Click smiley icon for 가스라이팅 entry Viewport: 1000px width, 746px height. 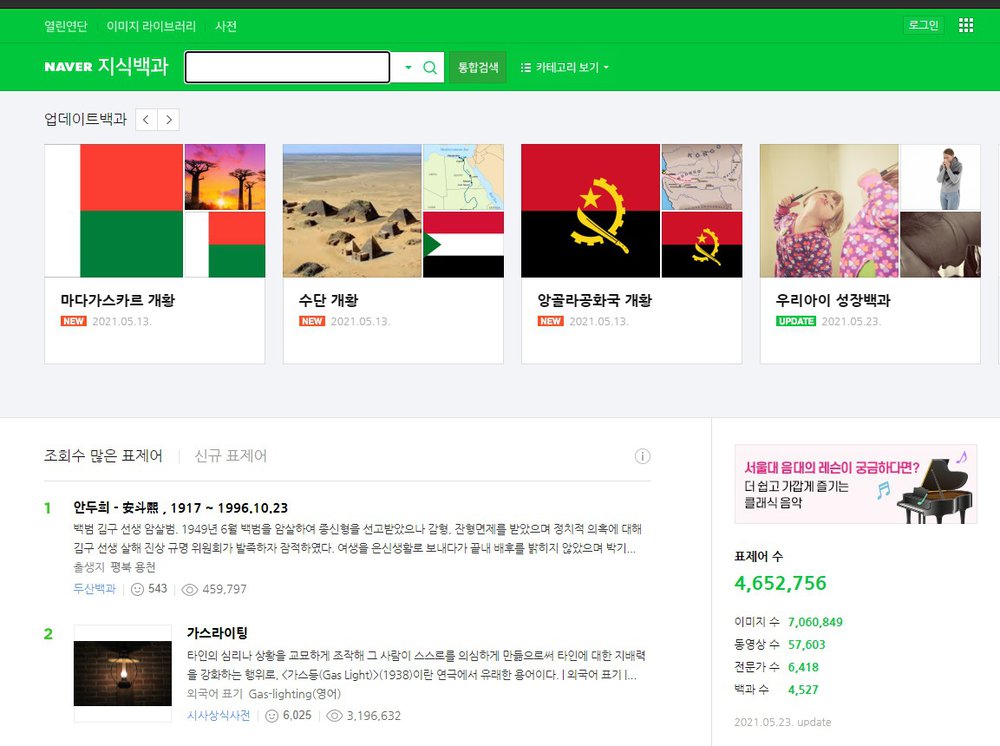pyautogui.click(x=272, y=716)
